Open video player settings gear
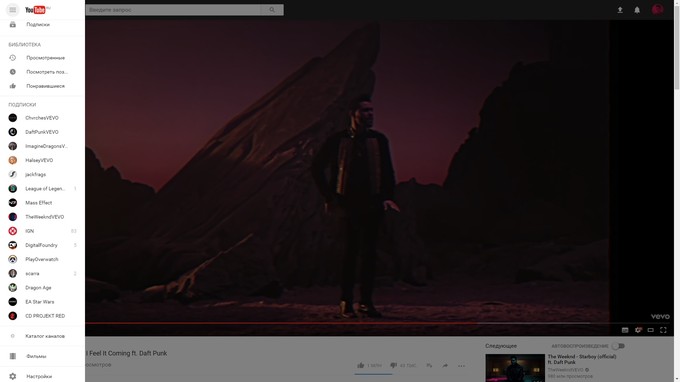Screen dimensions: 680x382 638,330
